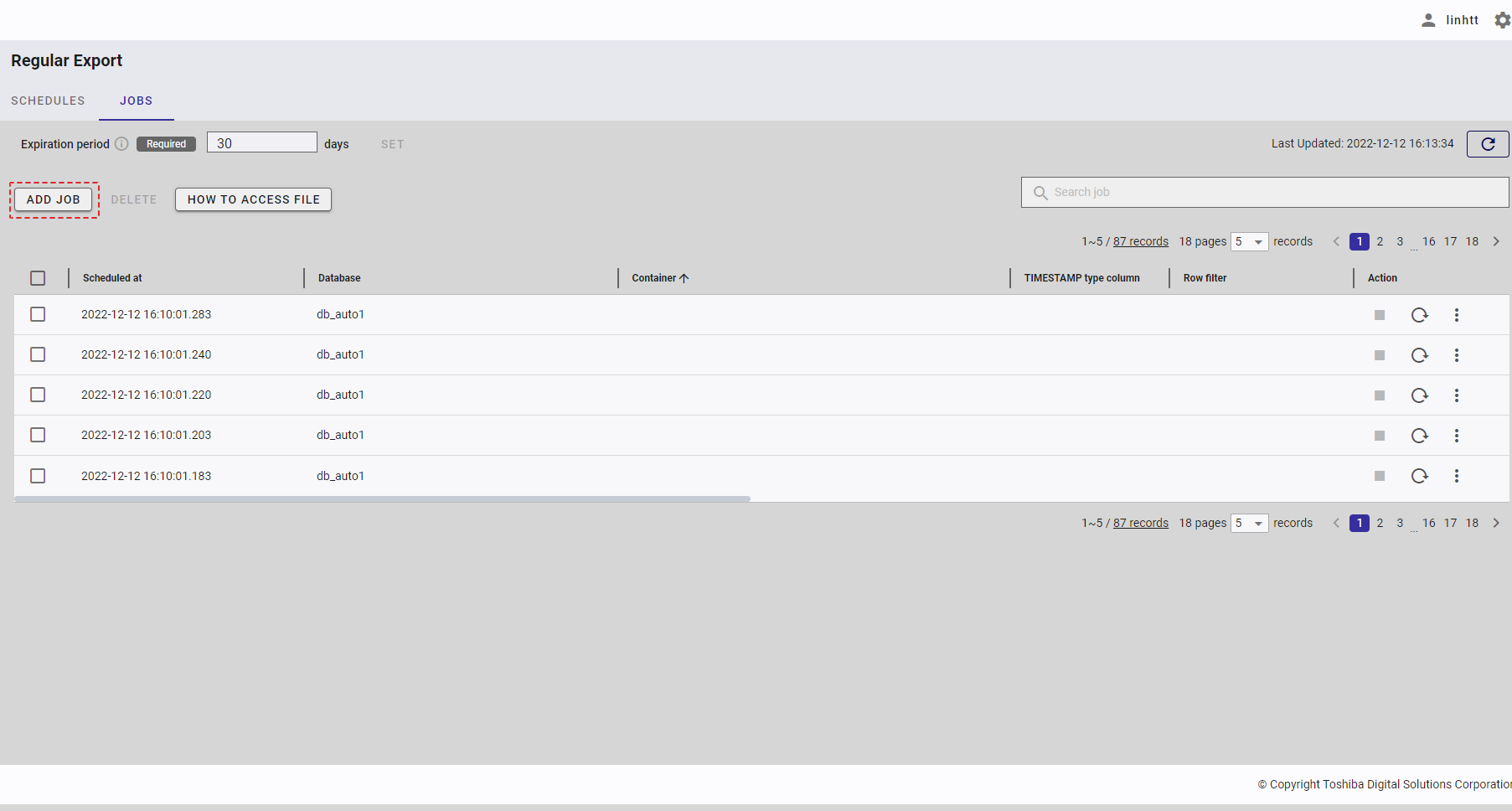Click re-run icon for the 16:10:01.283 job

coord(1419,315)
